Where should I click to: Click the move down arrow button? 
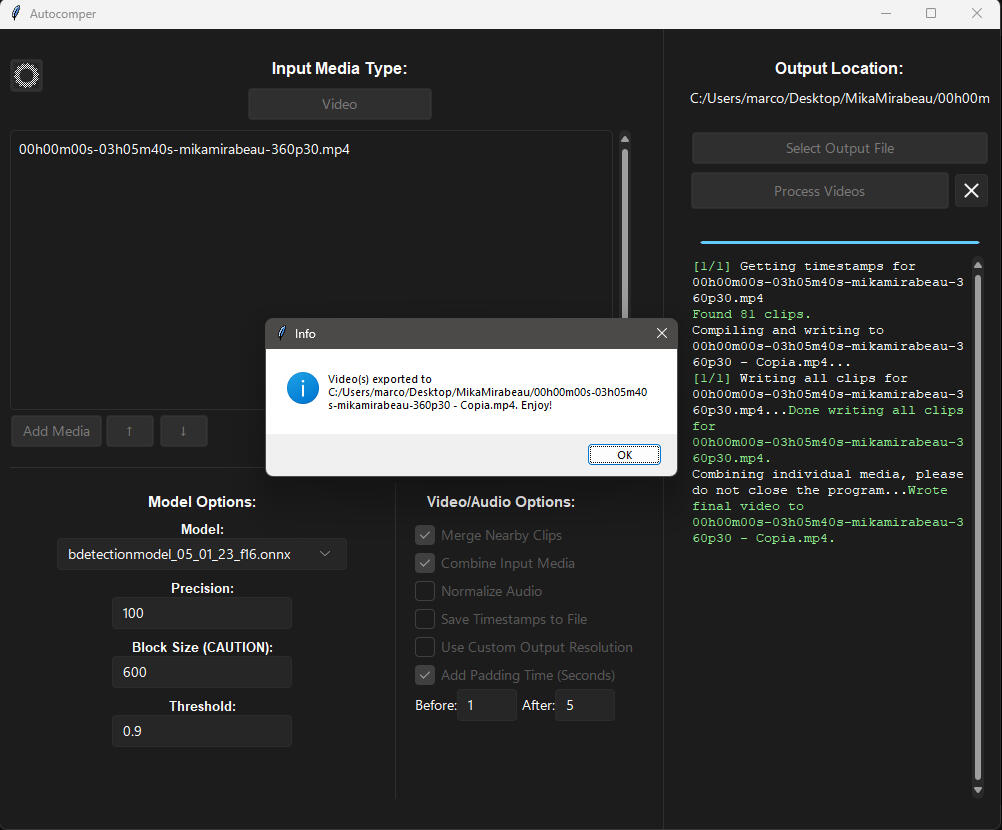(x=183, y=431)
